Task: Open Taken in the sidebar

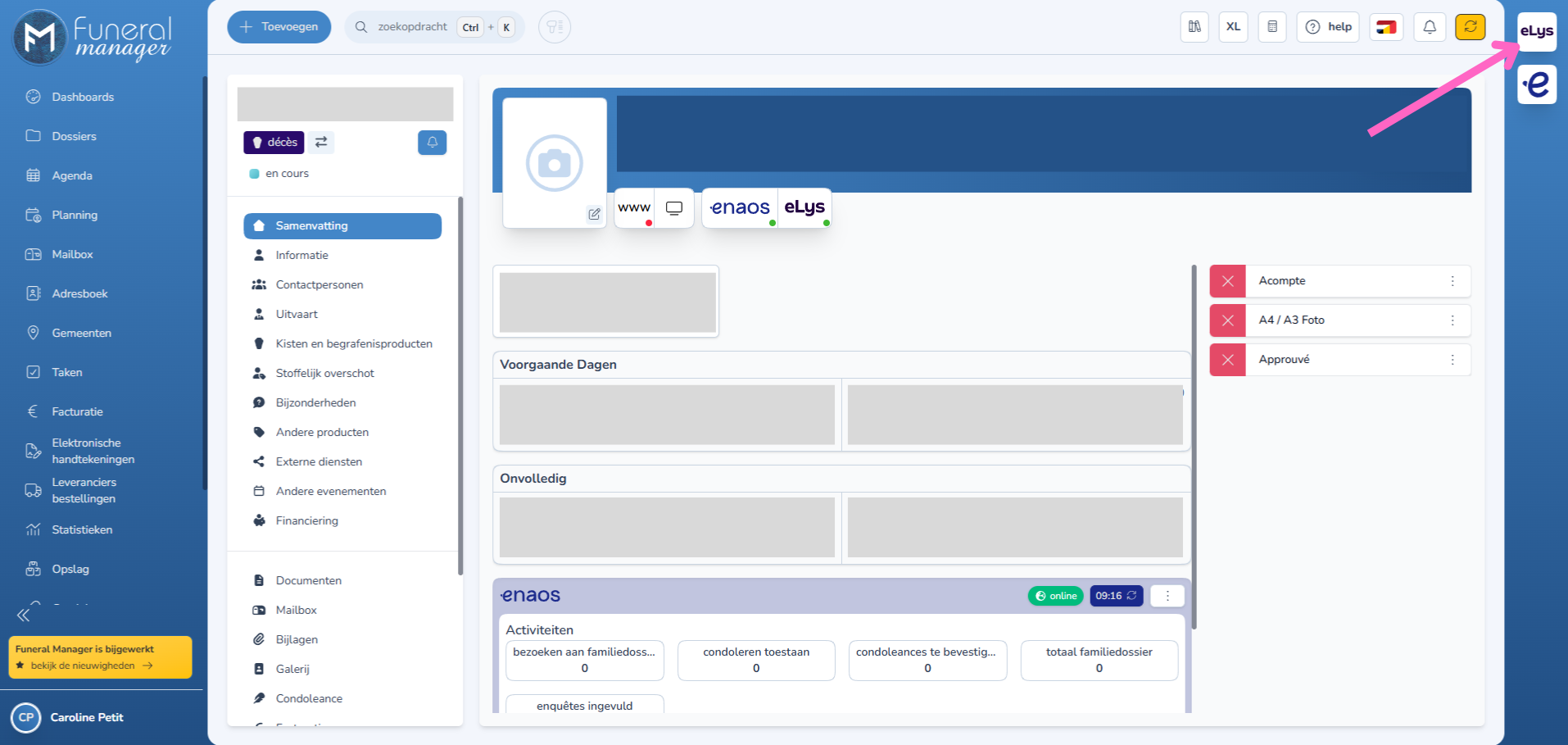Action: tap(67, 372)
